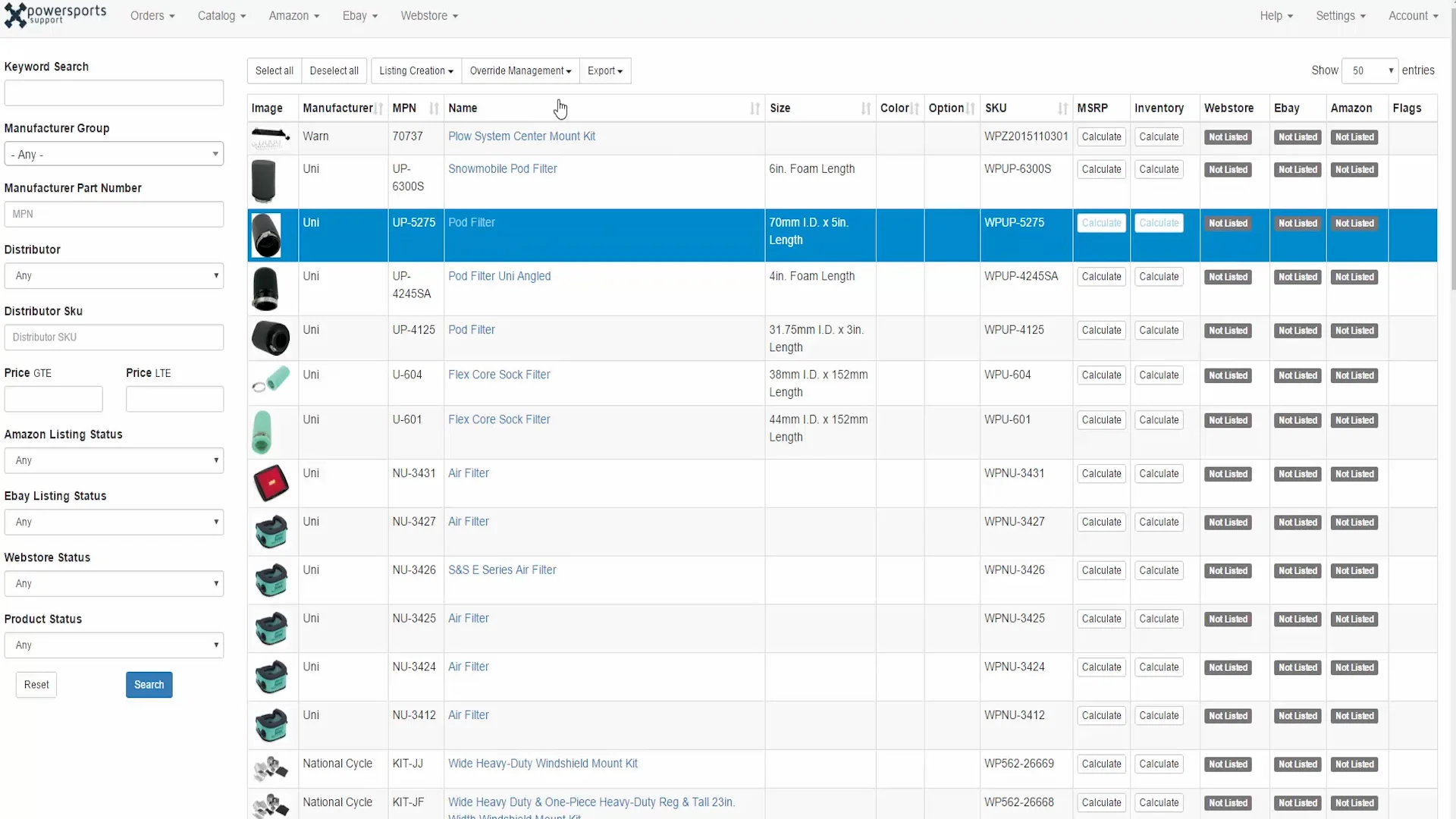Screen dimensions: 1456x819
Task: Open Amazon Listing Status dropdown
Action: tap(114, 460)
